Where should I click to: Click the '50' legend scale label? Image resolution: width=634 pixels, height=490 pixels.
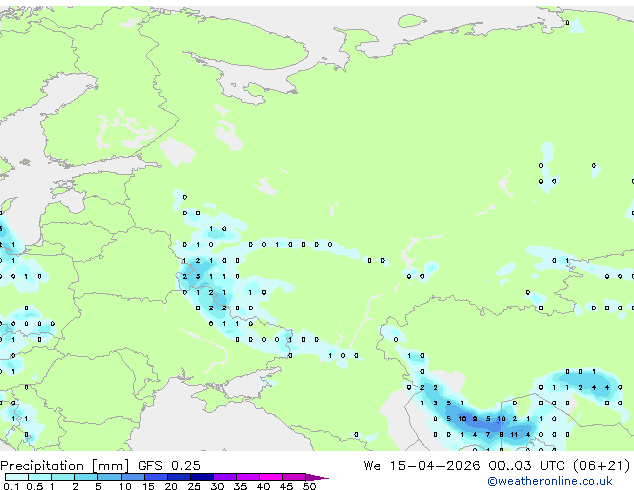coord(309,486)
